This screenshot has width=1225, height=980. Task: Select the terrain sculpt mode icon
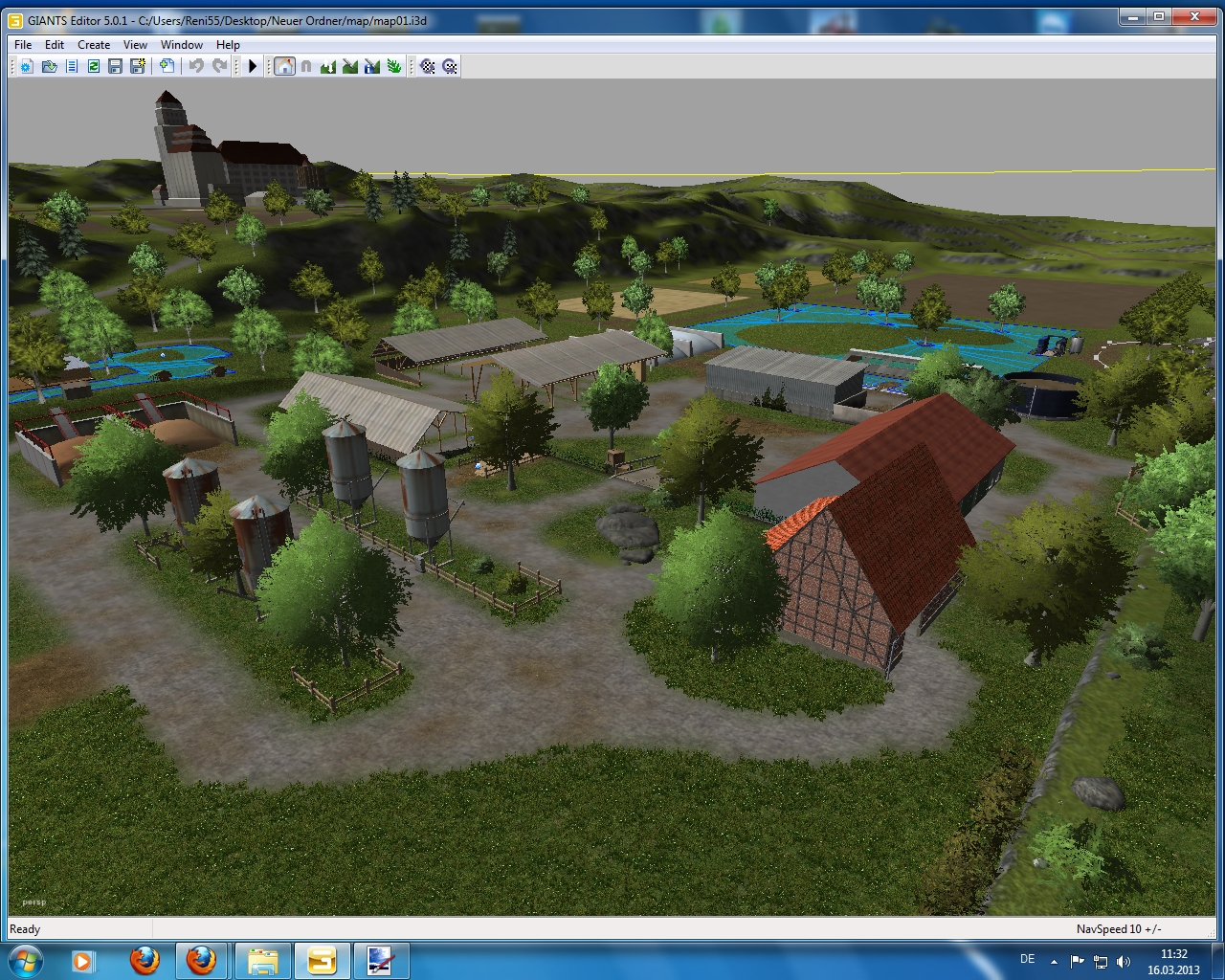328,66
